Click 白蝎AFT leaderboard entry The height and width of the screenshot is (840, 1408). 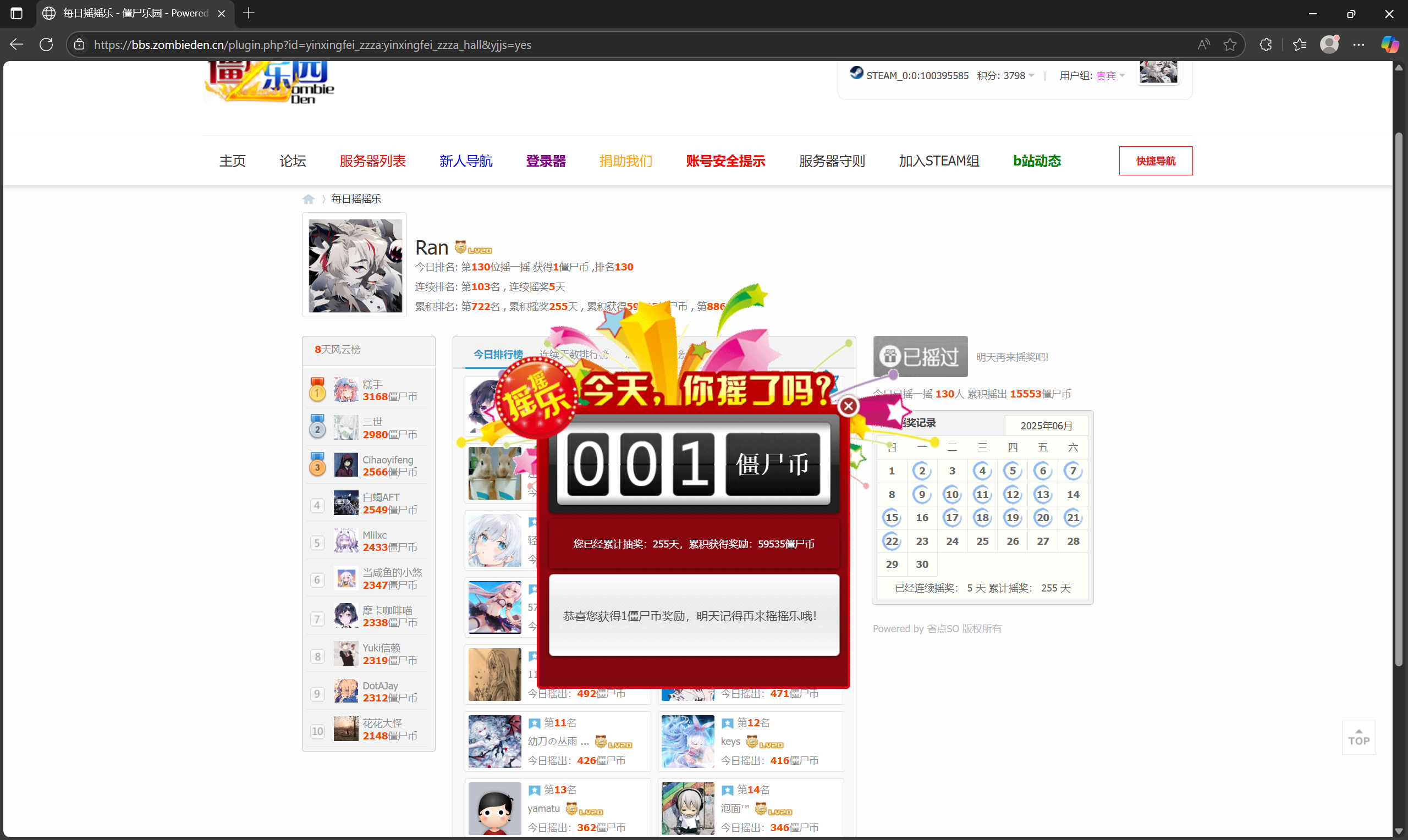pyautogui.click(x=367, y=503)
